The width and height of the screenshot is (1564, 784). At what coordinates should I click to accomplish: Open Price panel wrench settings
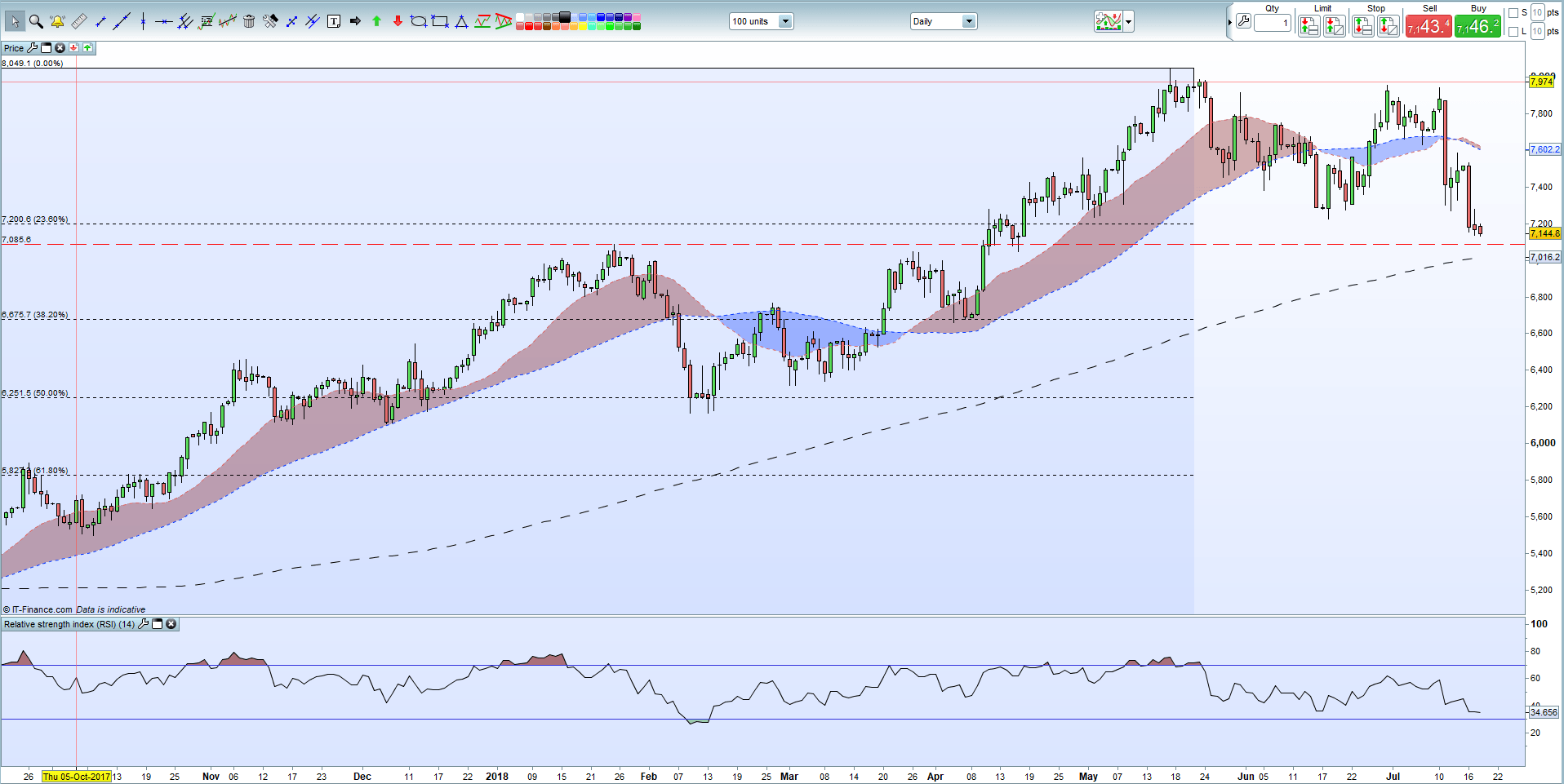[x=32, y=48]
